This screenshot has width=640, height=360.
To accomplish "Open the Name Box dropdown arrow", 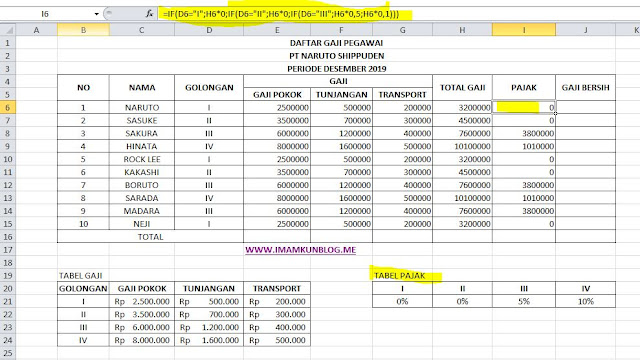I will pyautogui.click(x=96, y=14).
